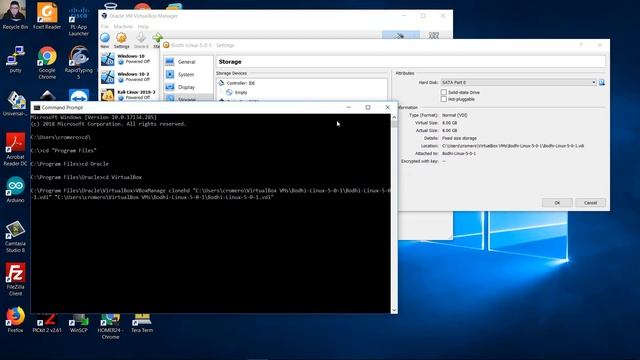Click the Virtual Size 8.00 GB value
The width and height of the screenshot is (640, 360).
(449, 123)
